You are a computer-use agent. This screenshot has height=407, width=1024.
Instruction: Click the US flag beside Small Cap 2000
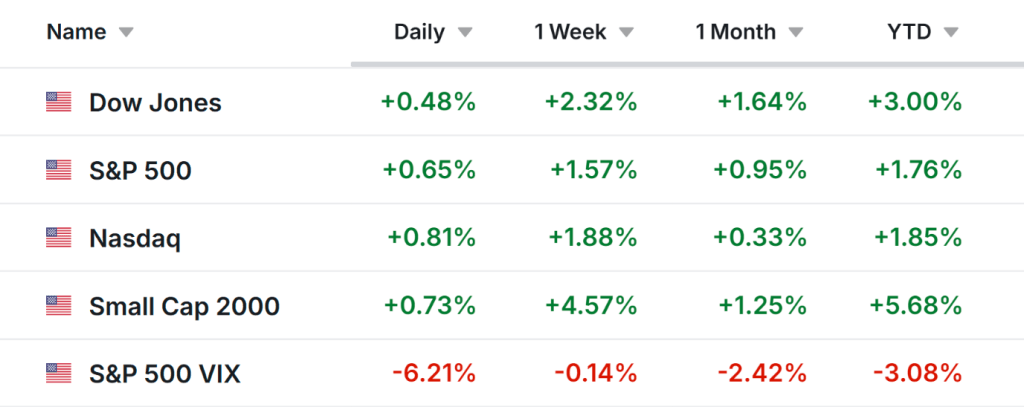click(59, 306)
